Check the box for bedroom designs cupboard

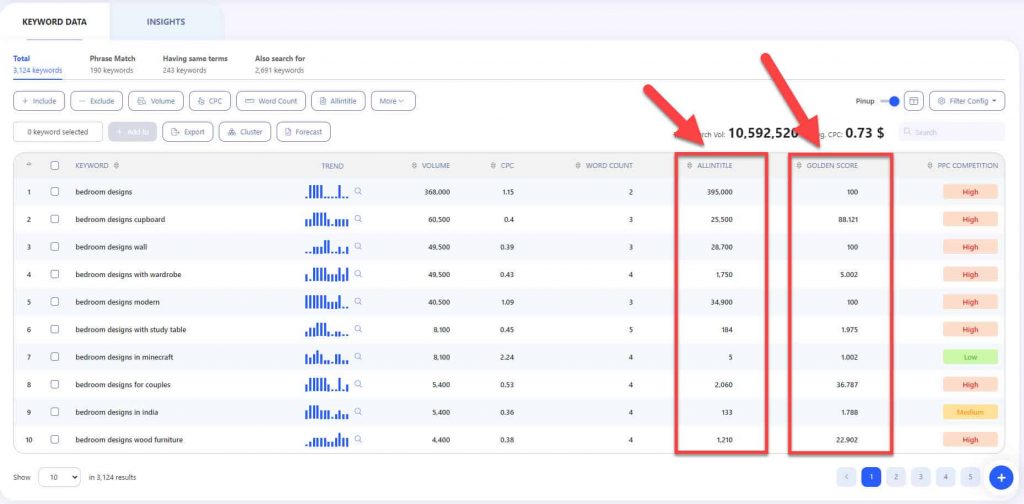pyautogui.click(x=55, y=219)
